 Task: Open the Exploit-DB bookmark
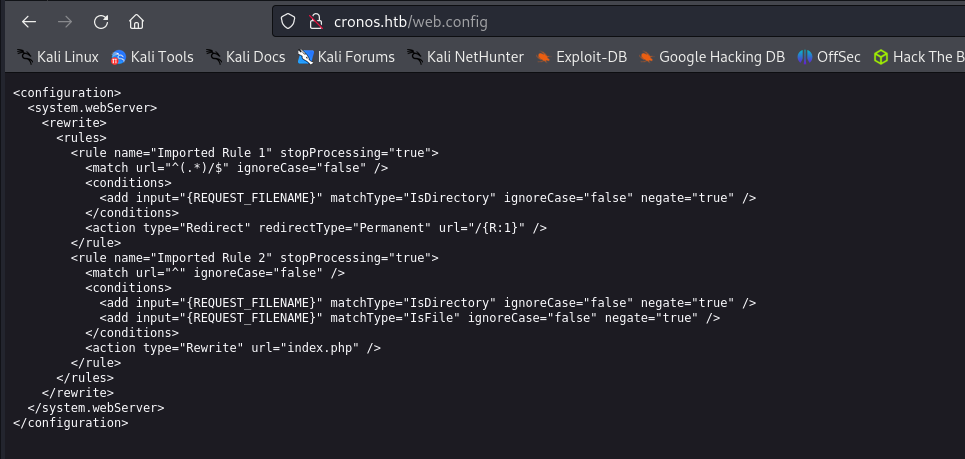(x=581, y=57)
